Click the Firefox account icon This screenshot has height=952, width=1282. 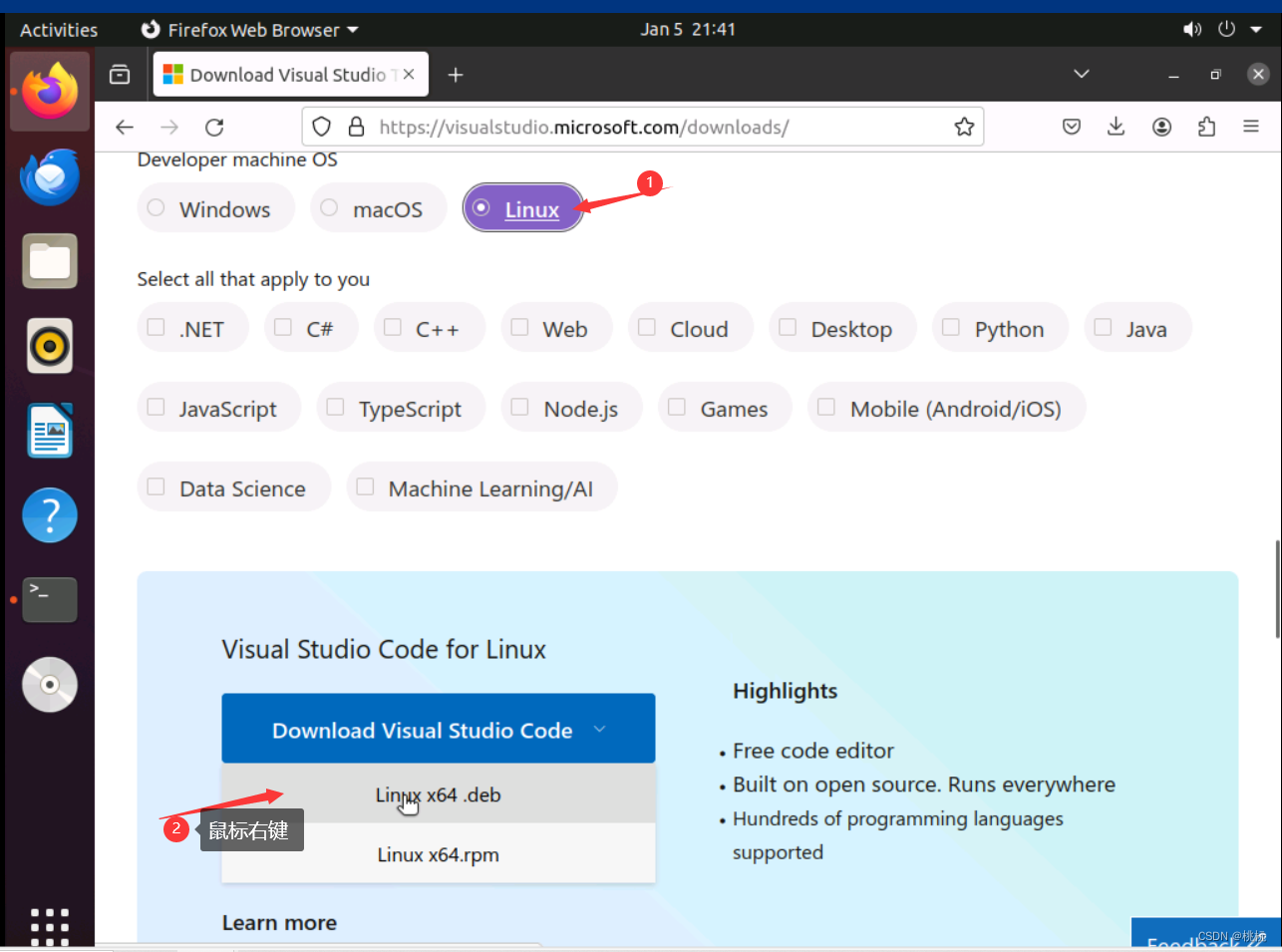tap(1161, 127)
